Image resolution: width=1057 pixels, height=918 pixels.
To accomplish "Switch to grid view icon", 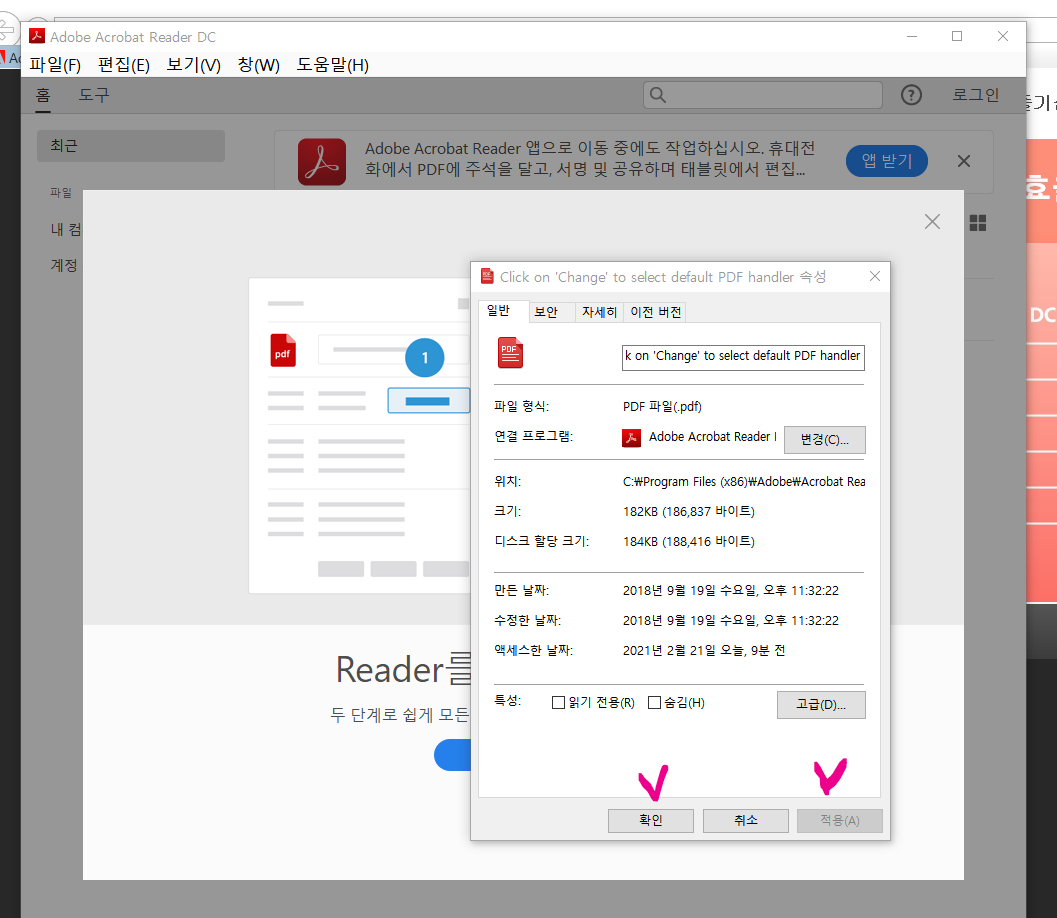I will 978,223.
